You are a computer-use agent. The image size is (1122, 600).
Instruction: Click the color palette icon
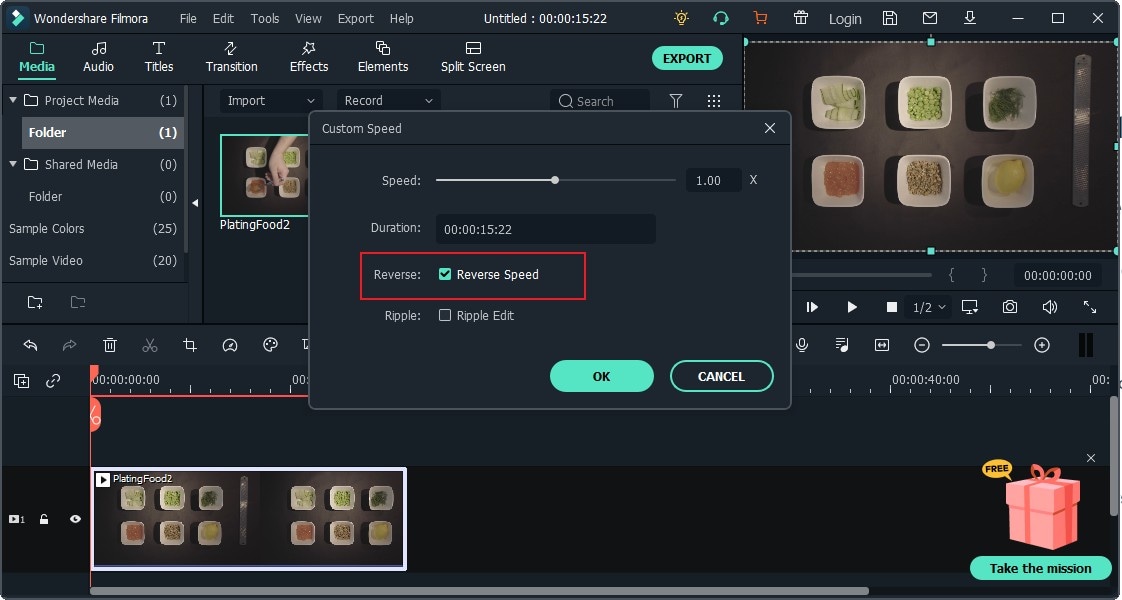coord(270,345)
